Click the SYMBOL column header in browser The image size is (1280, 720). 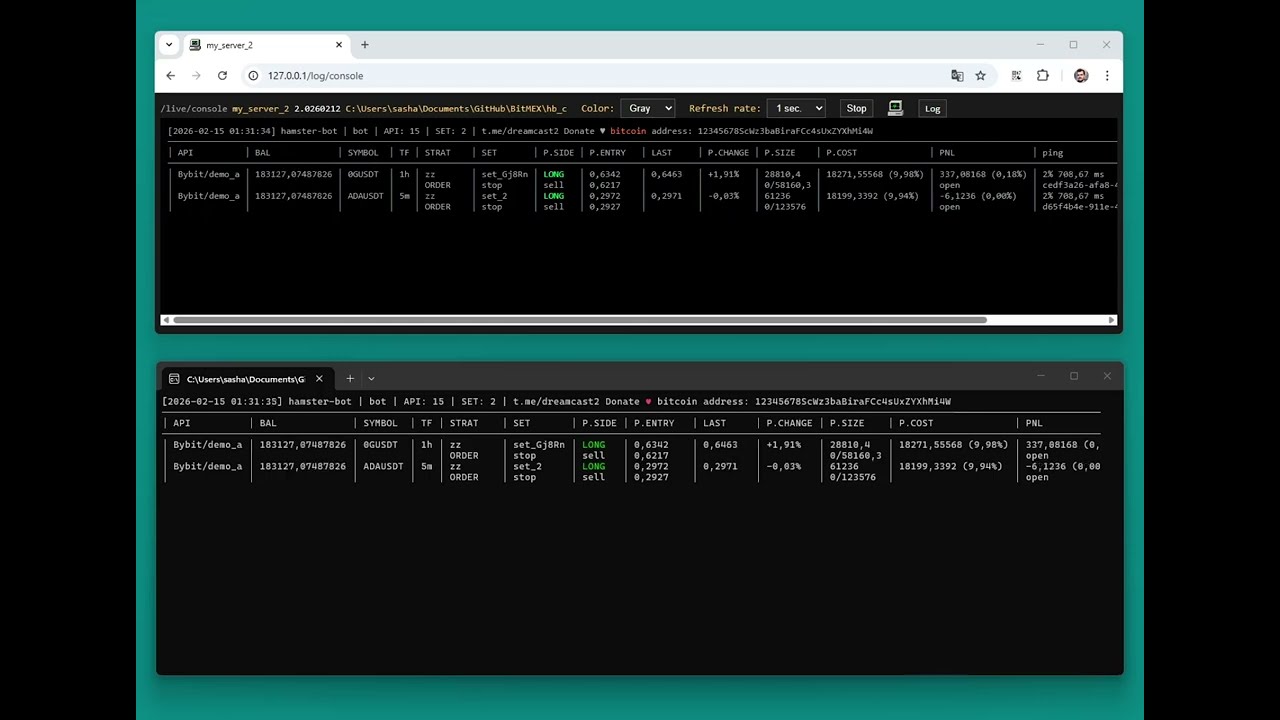point(363,153)
